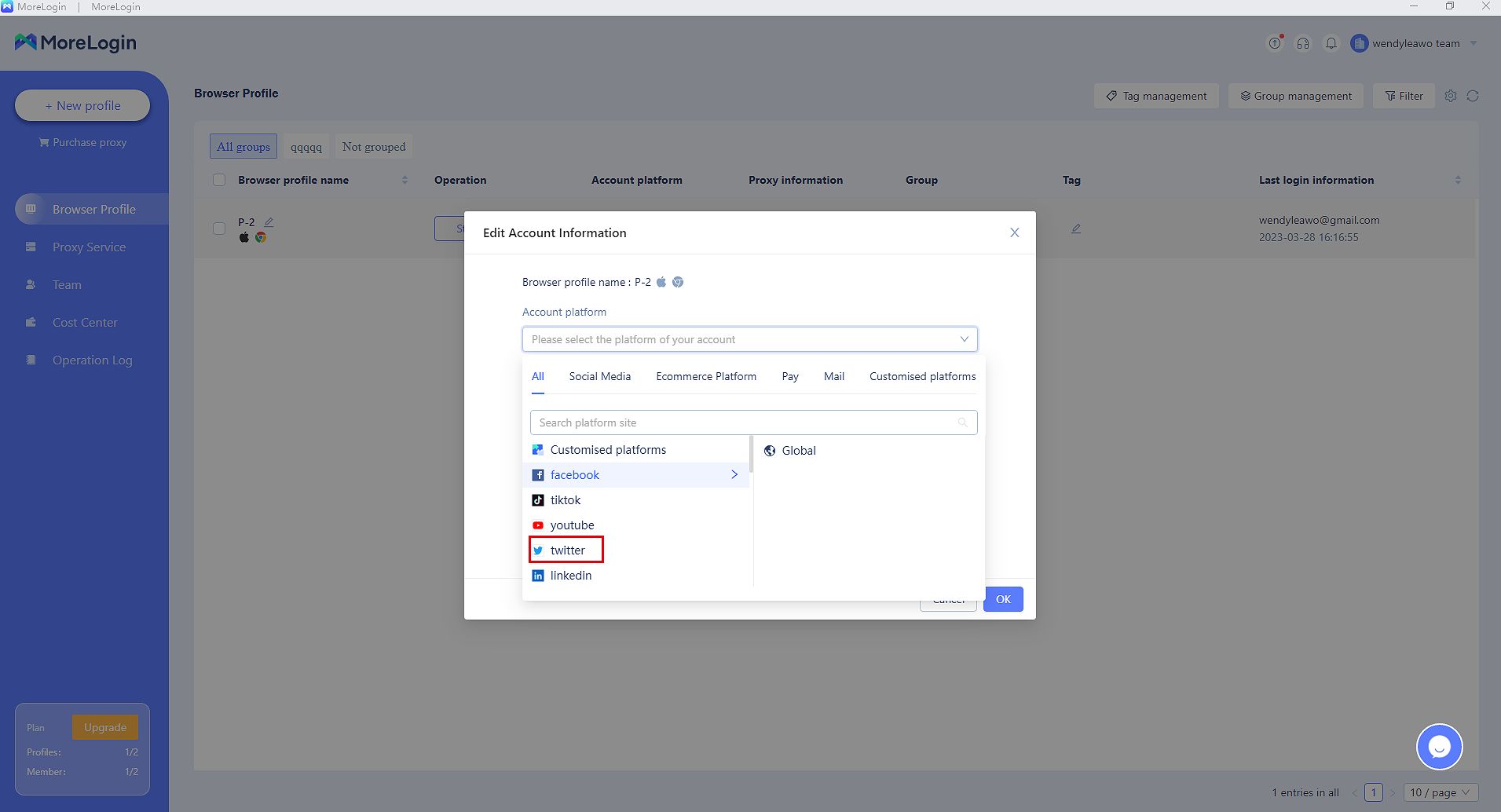Click the magnifier icon in platform search
The image size is (1501, 812).
tap(962, 422)
